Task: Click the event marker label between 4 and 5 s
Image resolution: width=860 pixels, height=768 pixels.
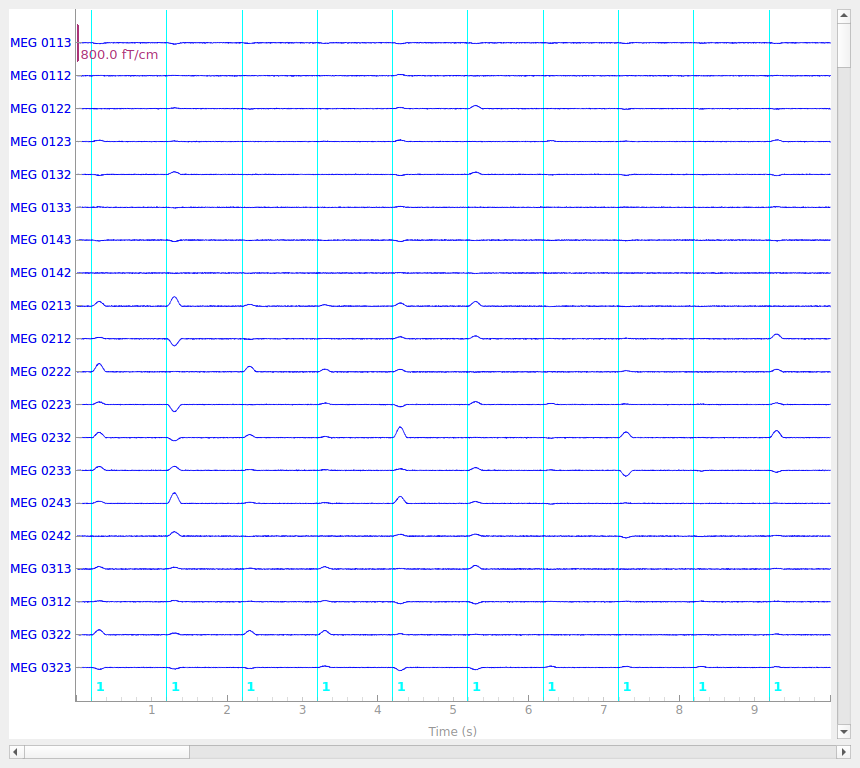Action: click(401, 686)
